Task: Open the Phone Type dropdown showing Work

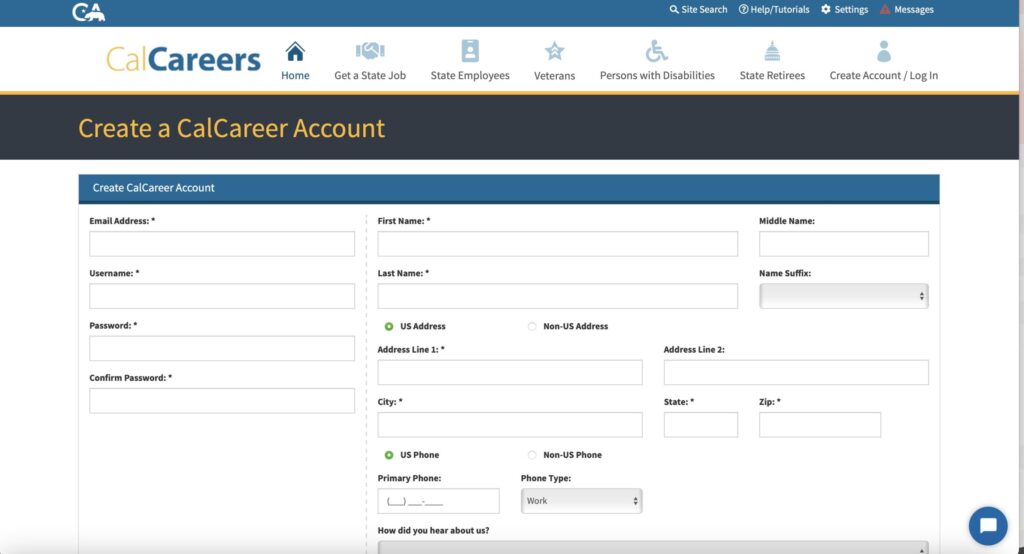Action: click(581, 501)
